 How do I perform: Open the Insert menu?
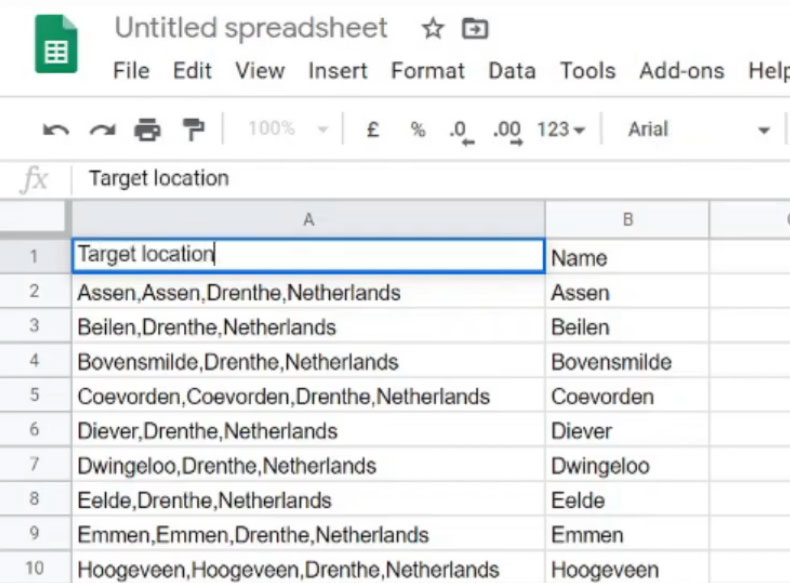point(338,71)
